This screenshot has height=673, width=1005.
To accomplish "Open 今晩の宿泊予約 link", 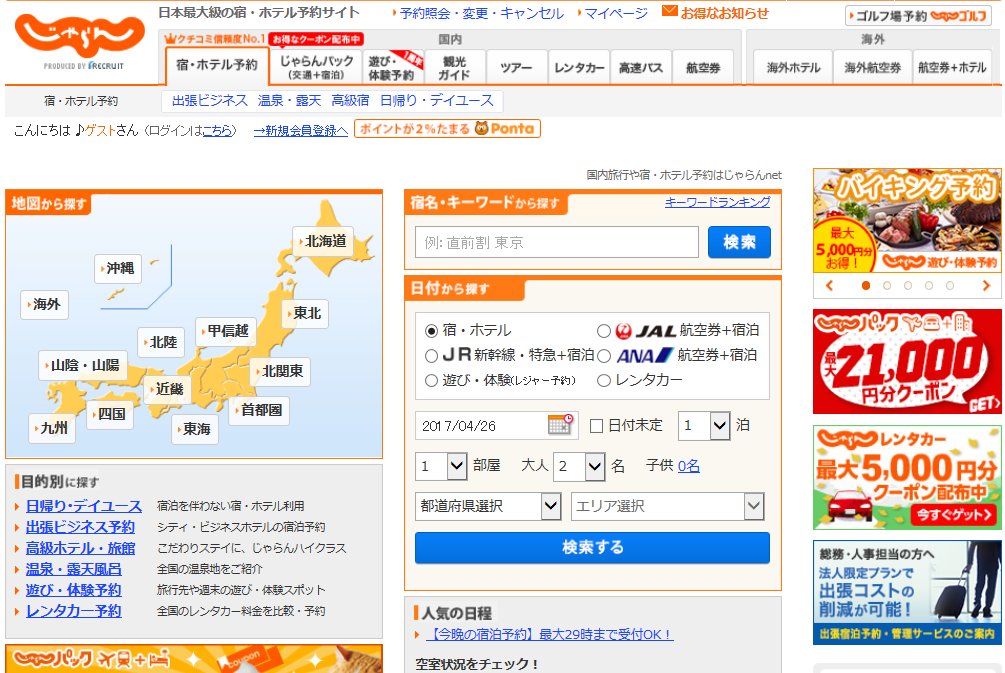I will (549, 635).
